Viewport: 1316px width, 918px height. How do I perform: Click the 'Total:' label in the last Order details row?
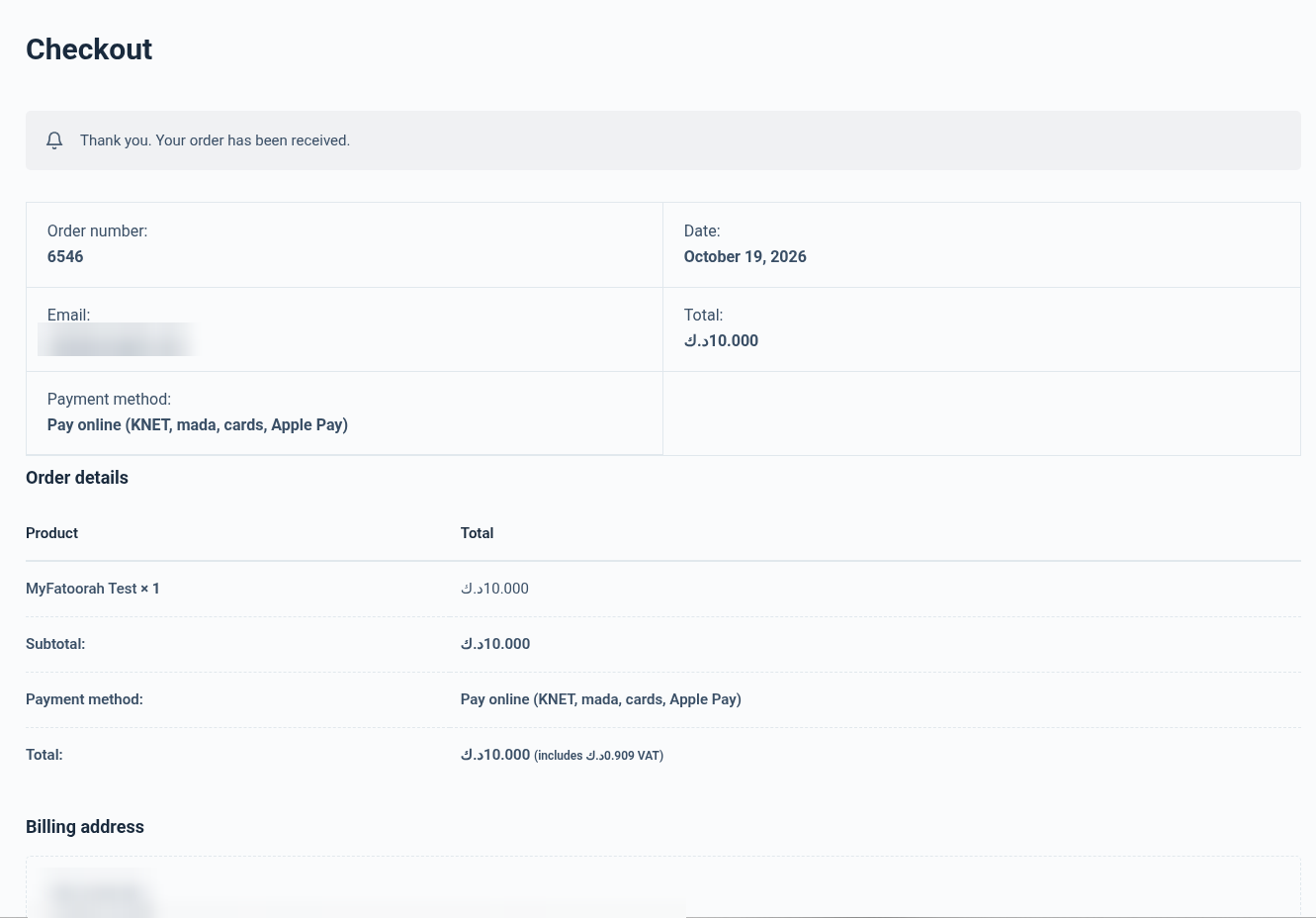(44, 755)
